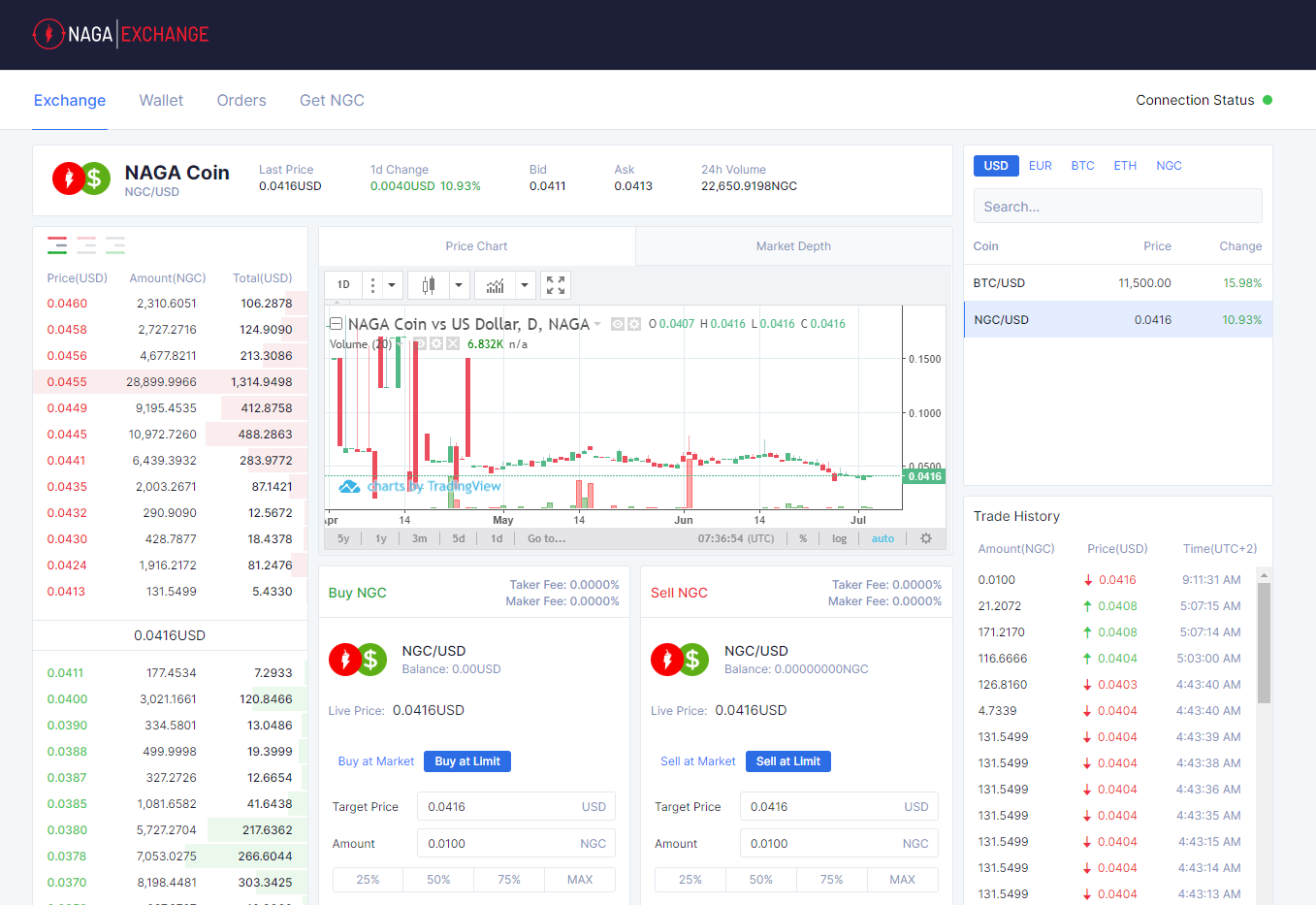Filter markets by NGC
The width and height of the screenshot is (1316, 905).
click(x=1169, y=166)
